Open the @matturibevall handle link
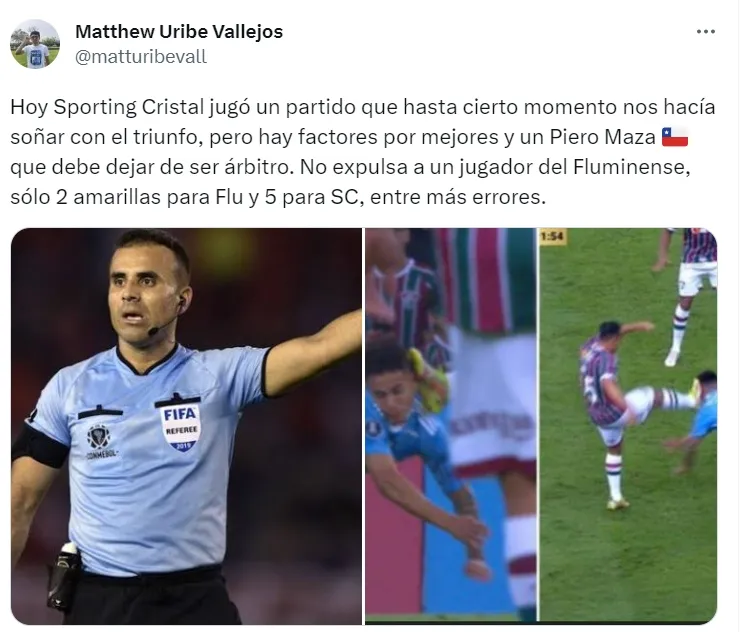 coord(141,57)
